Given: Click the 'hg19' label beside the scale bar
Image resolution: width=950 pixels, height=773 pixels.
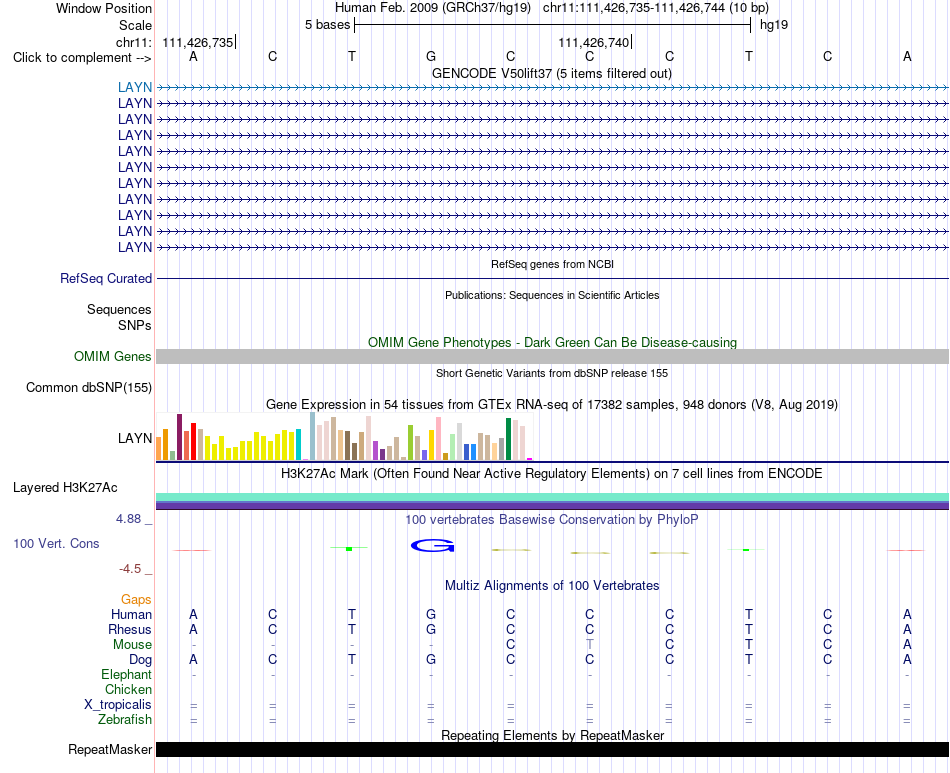Looking at the screenshot, I should click(774, 25).
